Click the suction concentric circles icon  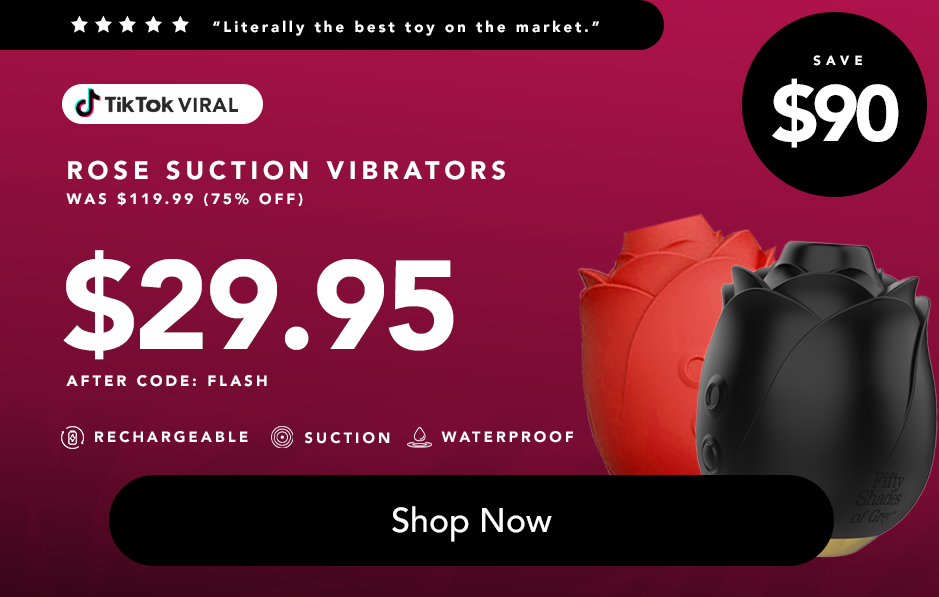[282, 437]
